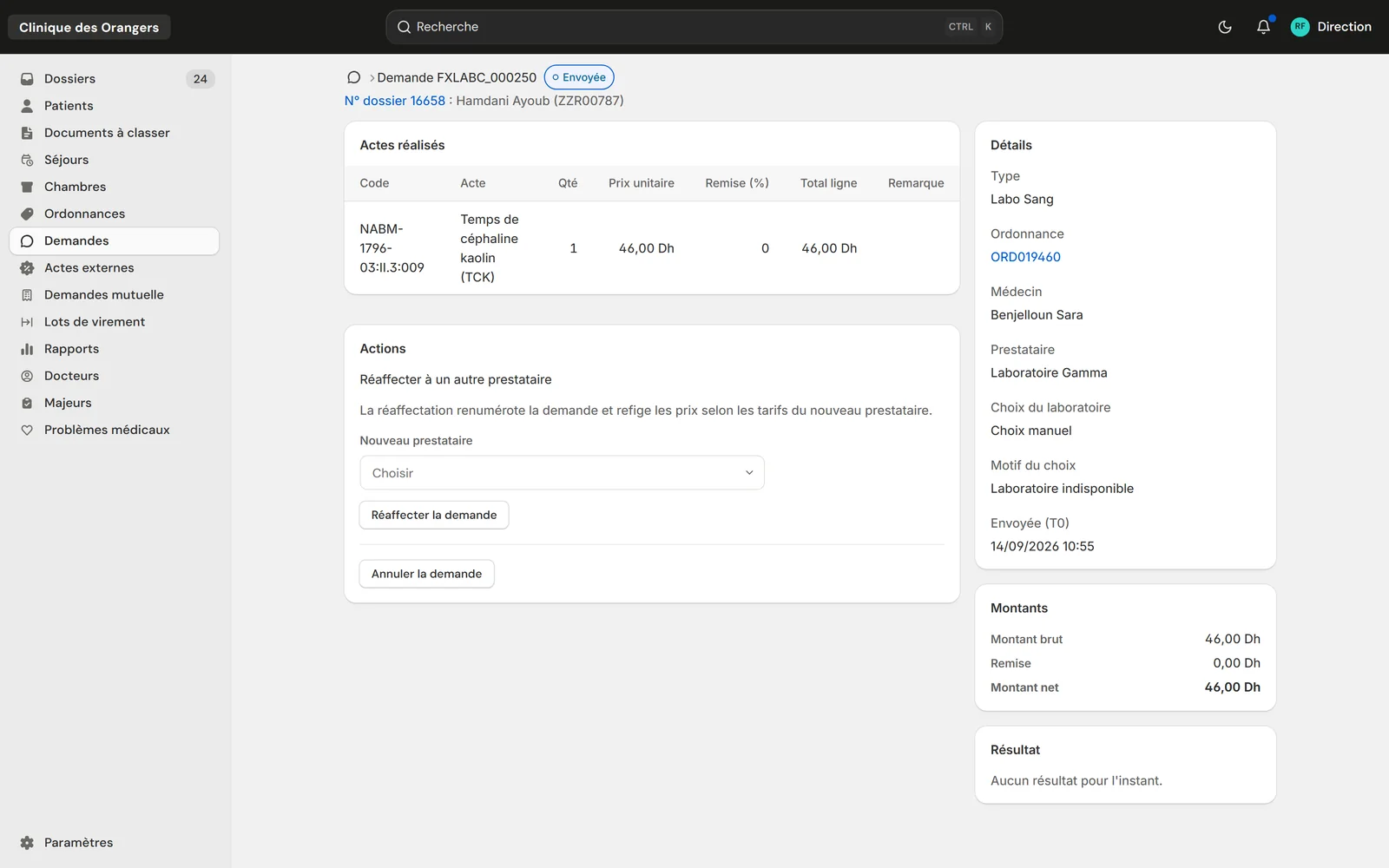Click Réaffecter la demande button
This screenshot has height=868, width=1389.
[x=434, y=515]
